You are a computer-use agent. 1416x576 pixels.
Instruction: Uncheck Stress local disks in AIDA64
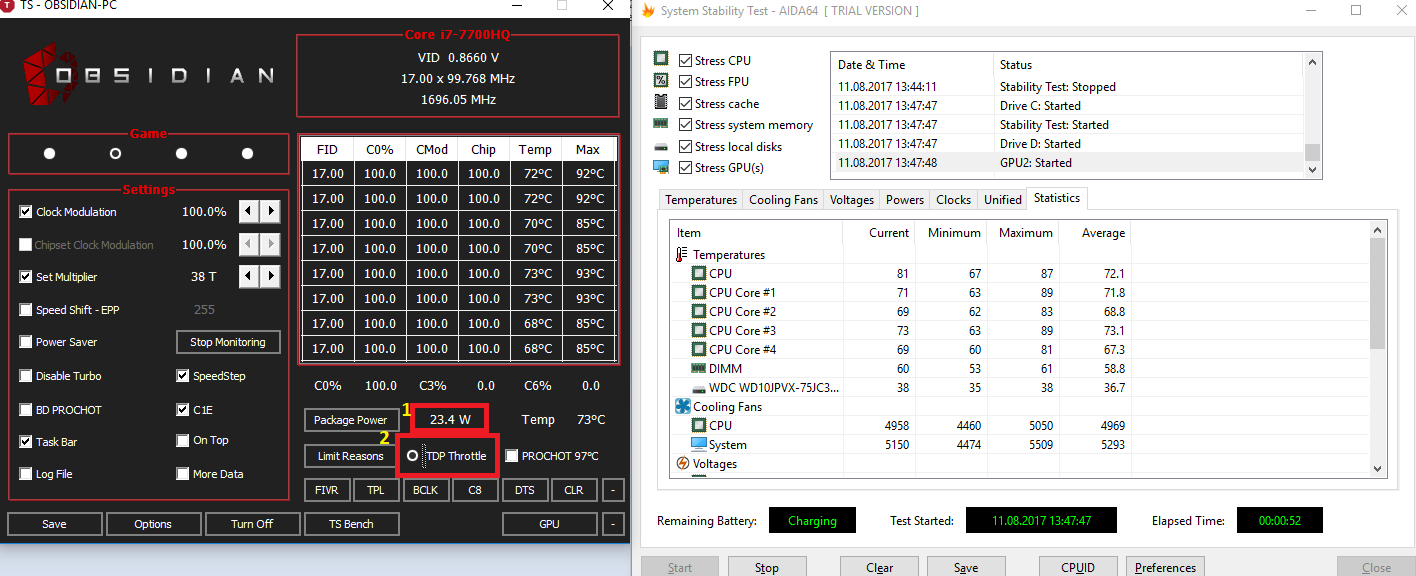click(x=685, y=147)
